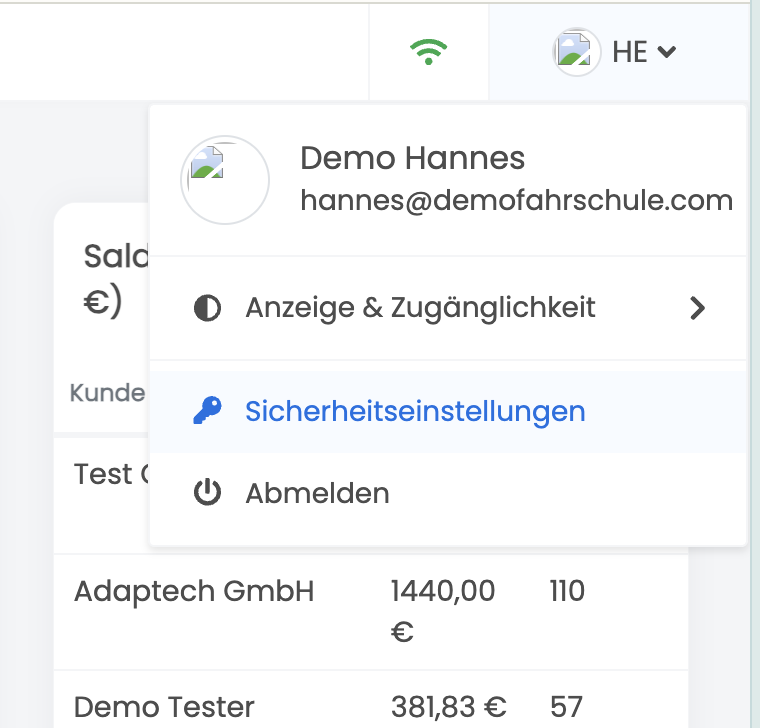Collapse the user menu using the HE chevron
The height and width of the screenshot is (728, 760).
(667, 52)
